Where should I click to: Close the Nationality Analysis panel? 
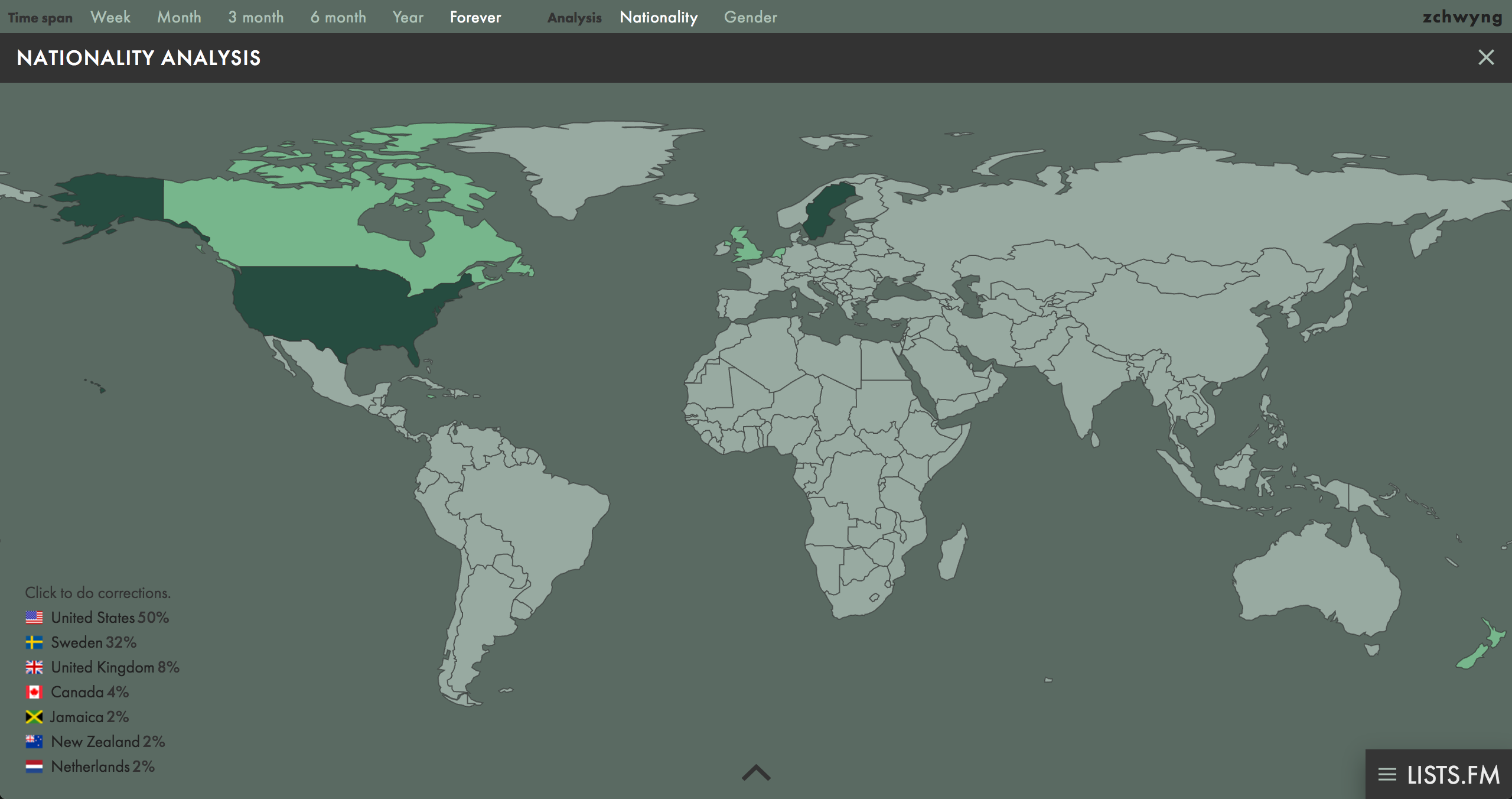pos(1486,57)
